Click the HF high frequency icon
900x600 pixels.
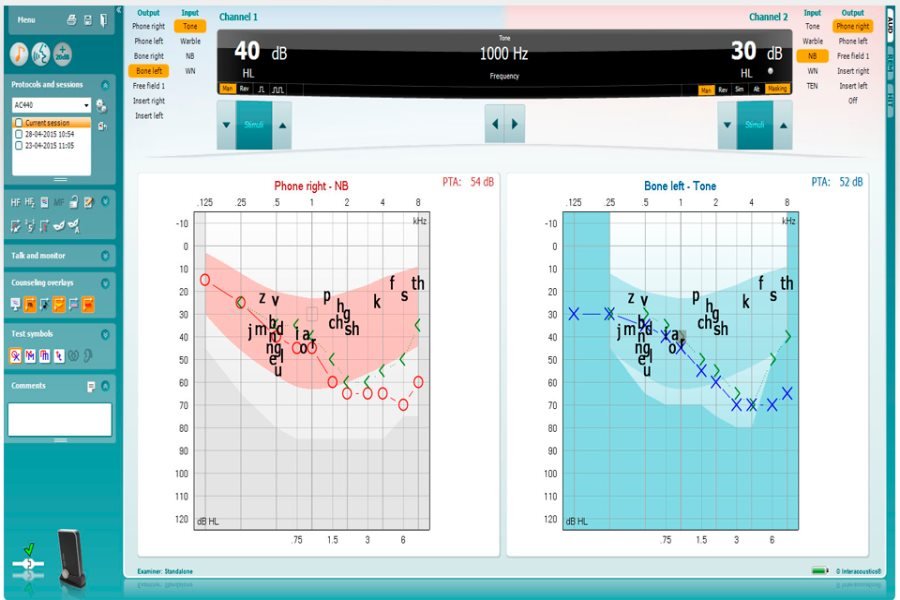[15, 203]
